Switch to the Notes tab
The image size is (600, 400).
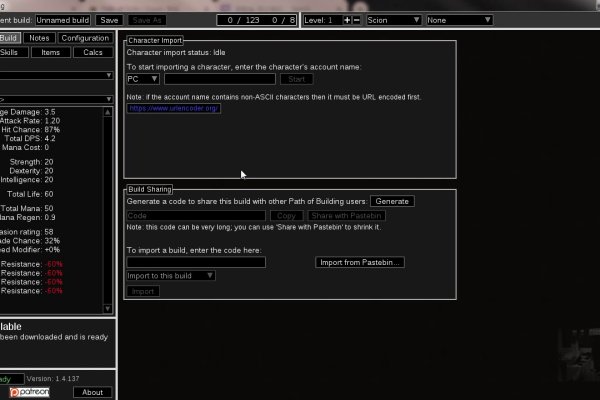coord(39,38)
